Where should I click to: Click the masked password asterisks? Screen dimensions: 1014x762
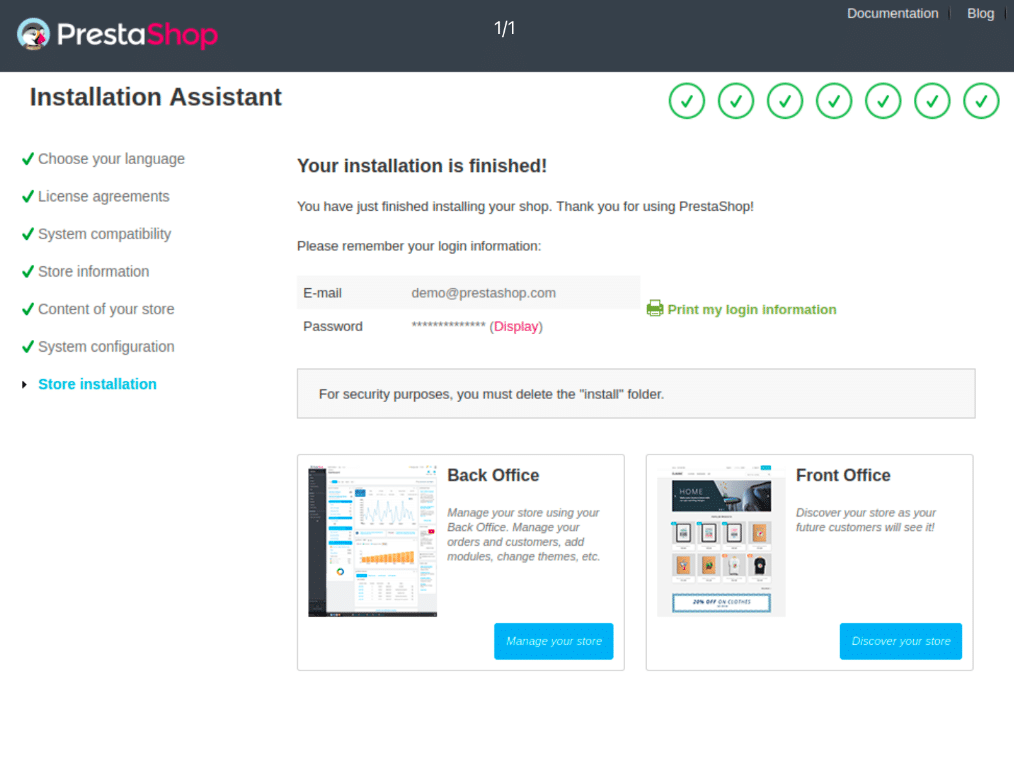[x=448, y=325]
